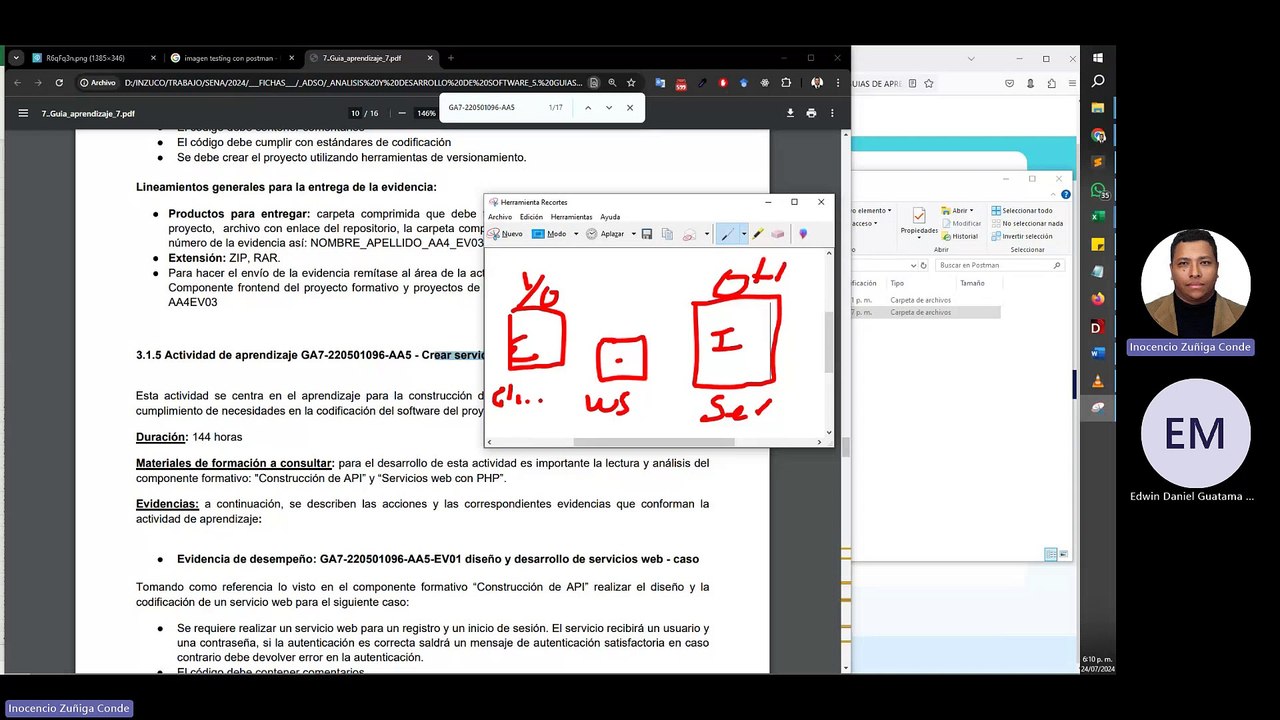Open the Modo dropdown arrow in Recortes
Screen dimensions: 1280x720
(x=576, y=234)
